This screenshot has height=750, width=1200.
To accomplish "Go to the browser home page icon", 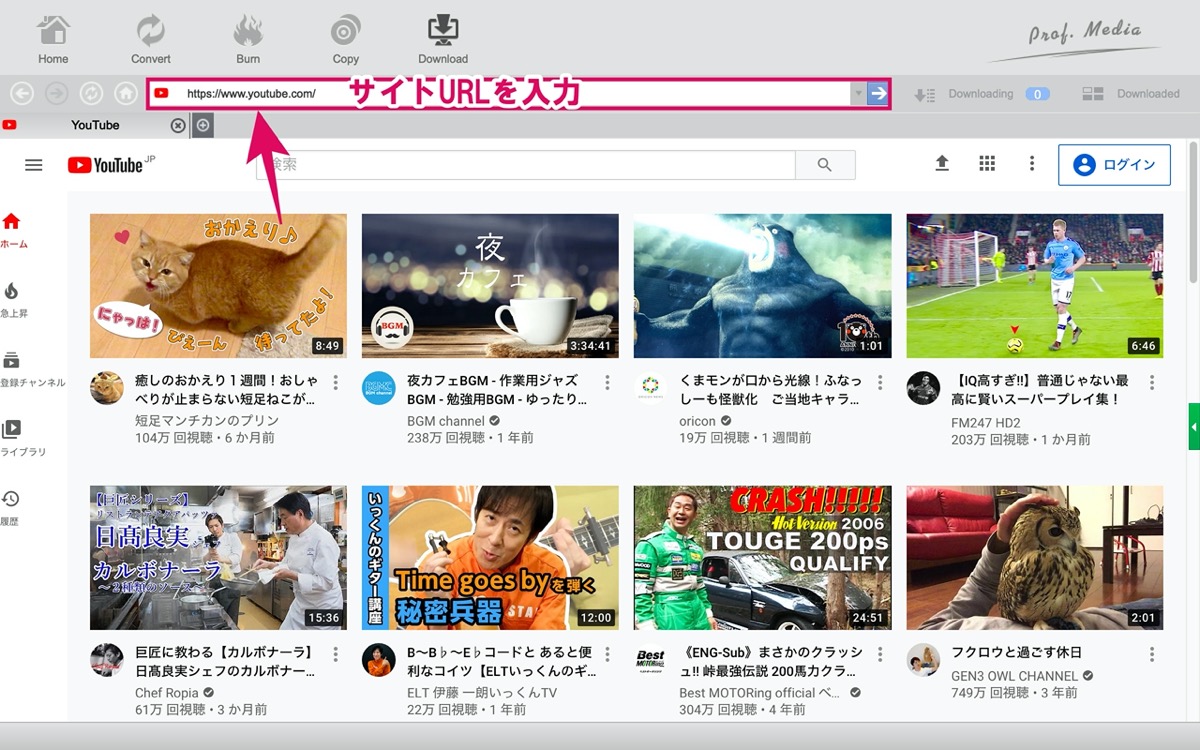I will click(x=126, y=94).
